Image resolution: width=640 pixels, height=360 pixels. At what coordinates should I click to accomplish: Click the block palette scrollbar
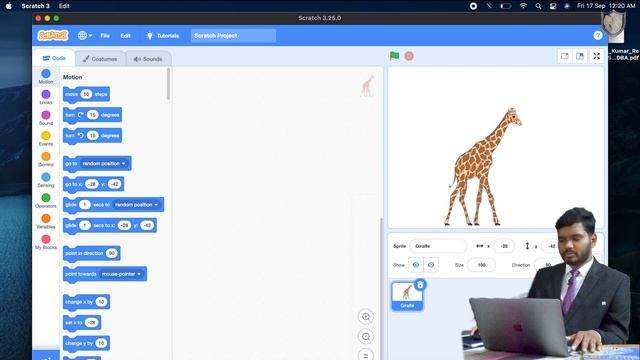pyautogui.click(x=168, y=84)
